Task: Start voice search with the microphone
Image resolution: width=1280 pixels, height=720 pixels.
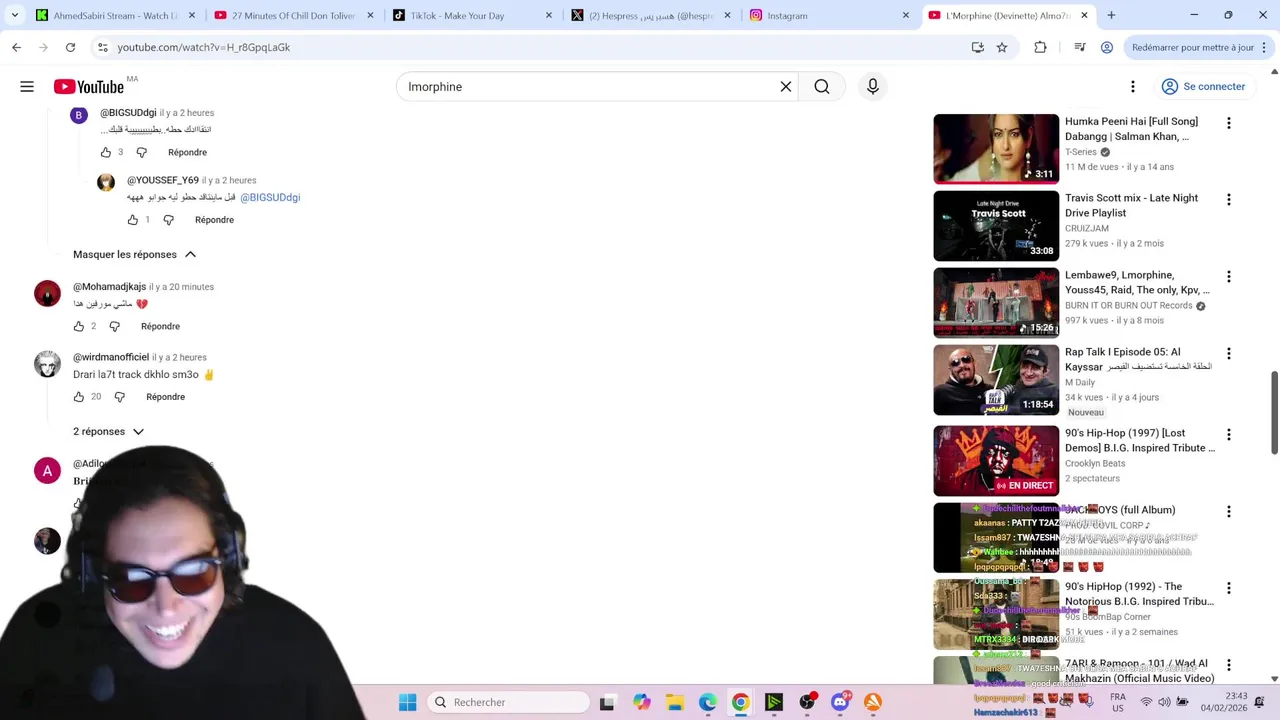Action: (873, 87)
